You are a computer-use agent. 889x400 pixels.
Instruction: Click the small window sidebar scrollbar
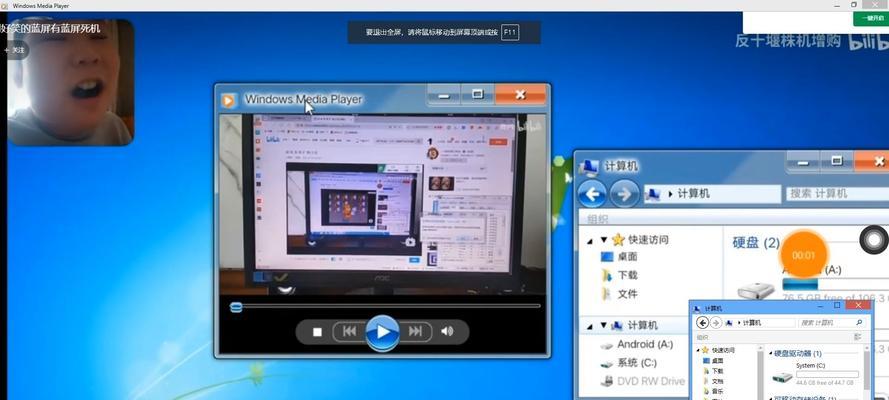760,372
